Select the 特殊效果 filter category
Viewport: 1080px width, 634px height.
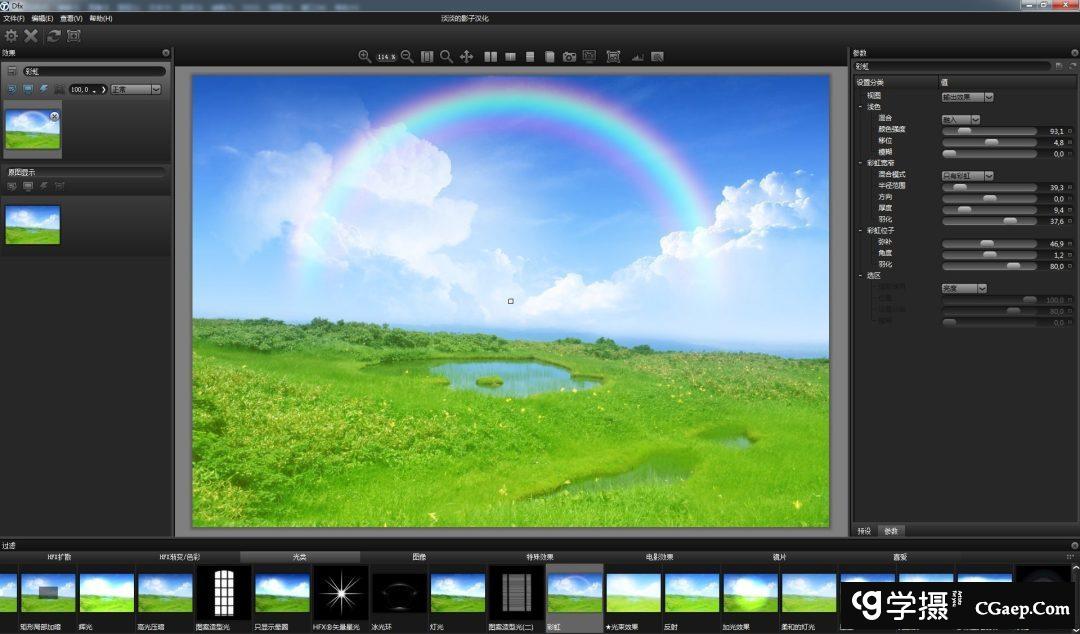pos(540,557)
